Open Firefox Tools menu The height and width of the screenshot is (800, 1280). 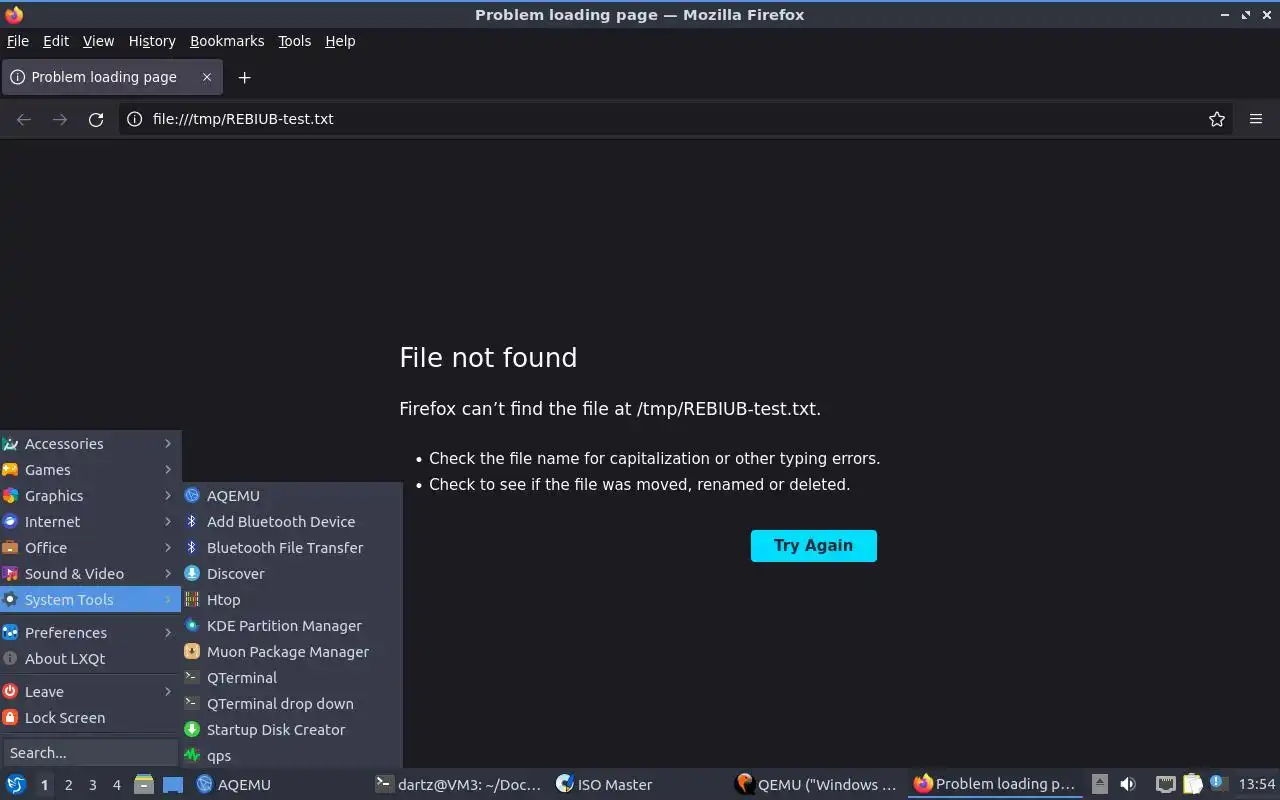pyautogui.click(x=294, y=41)
